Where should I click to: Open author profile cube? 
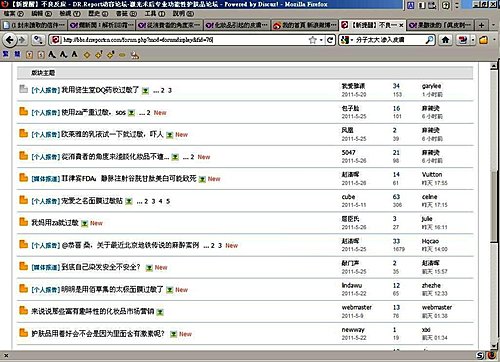click(348, 197)
